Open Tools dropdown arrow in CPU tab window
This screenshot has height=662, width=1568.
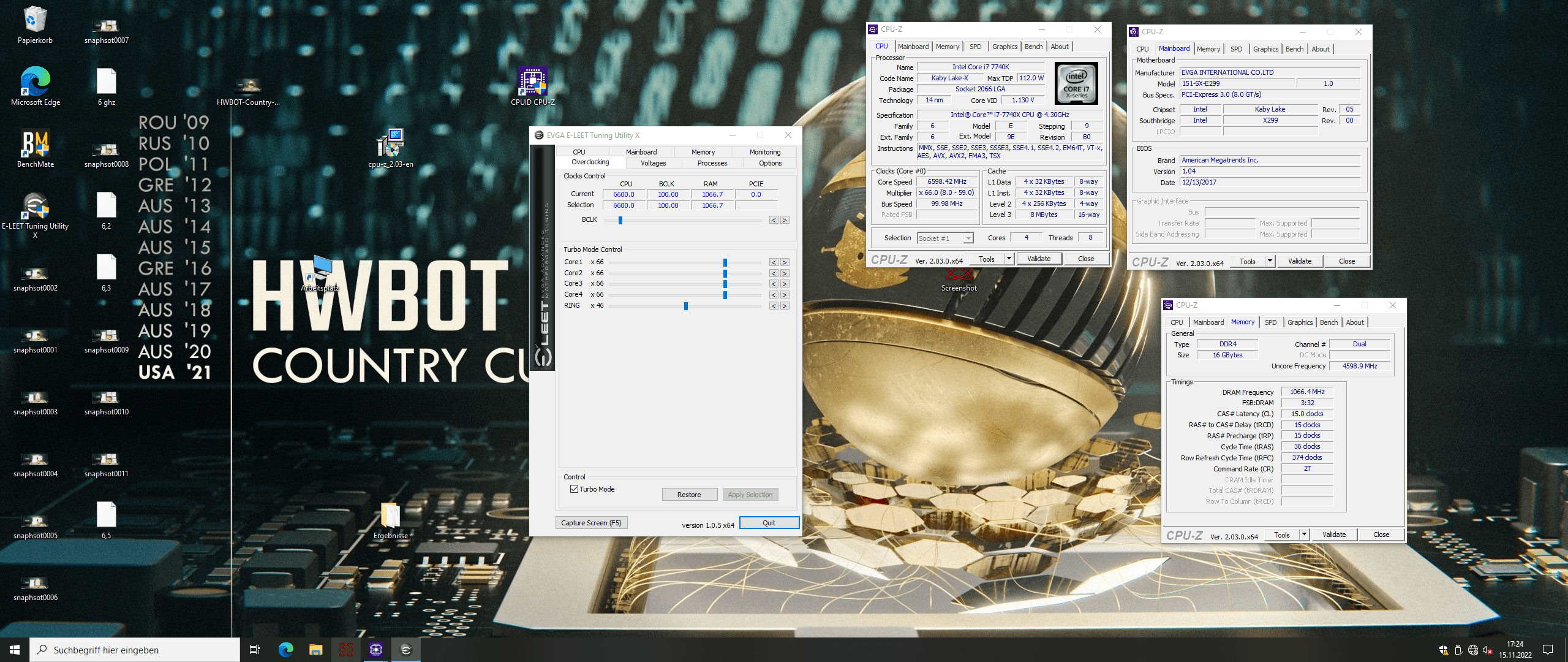(x=1008, y=259)
